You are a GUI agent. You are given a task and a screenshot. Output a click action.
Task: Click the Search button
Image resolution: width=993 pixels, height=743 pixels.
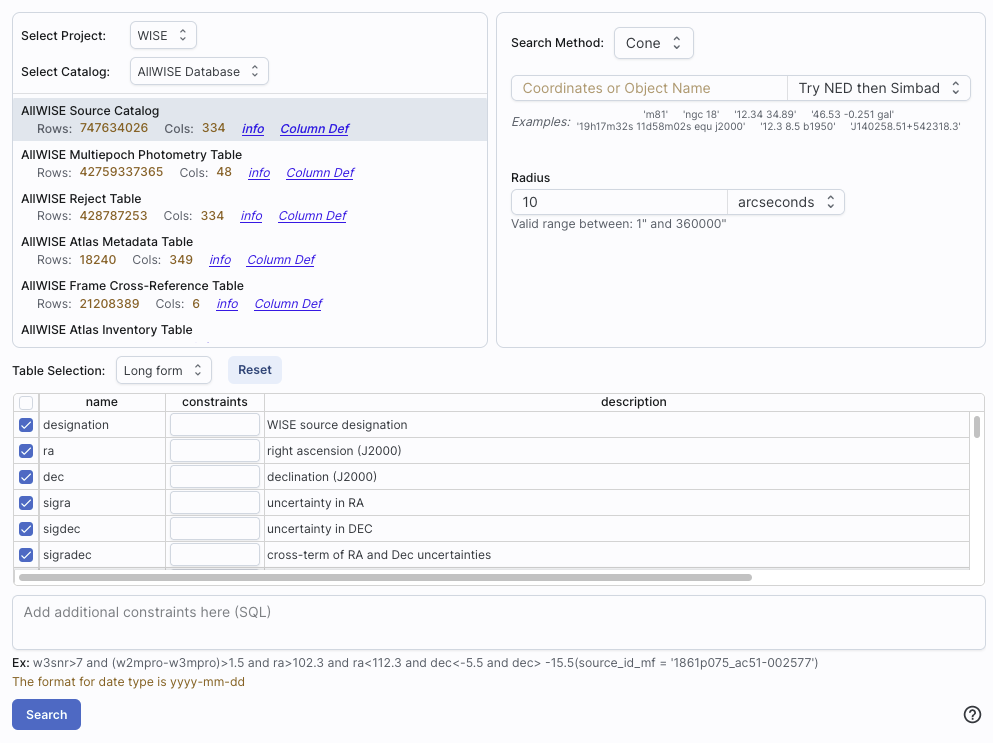pyautogui.click(x=46, y=714)
